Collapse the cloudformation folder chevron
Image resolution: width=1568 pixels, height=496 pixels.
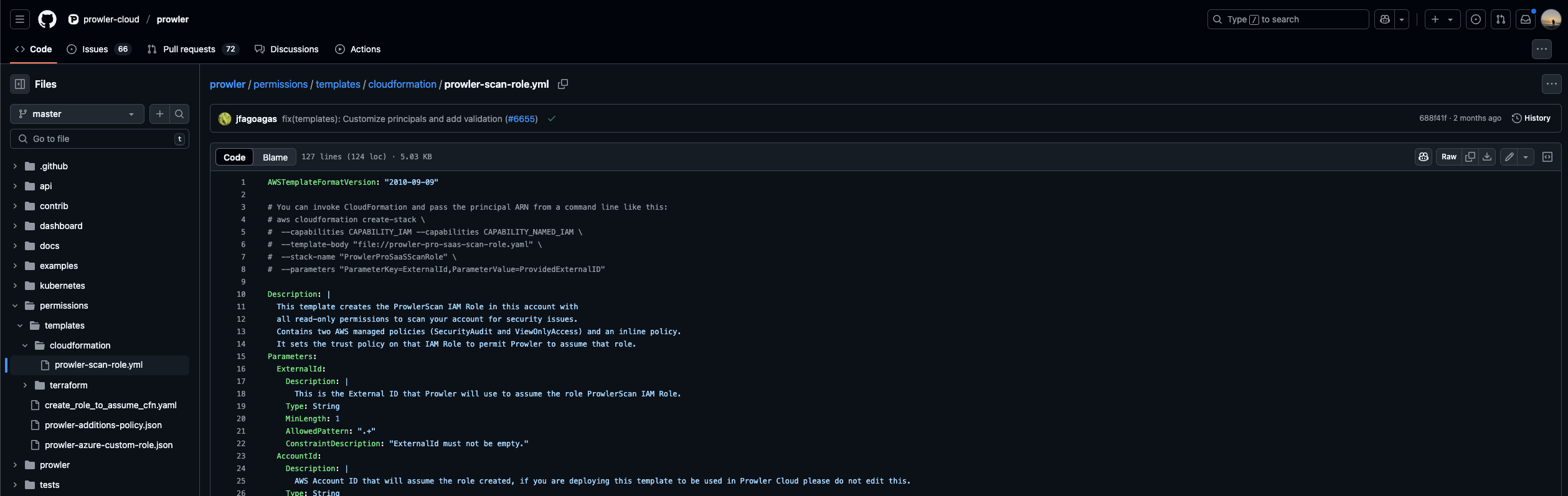[25, 345]
